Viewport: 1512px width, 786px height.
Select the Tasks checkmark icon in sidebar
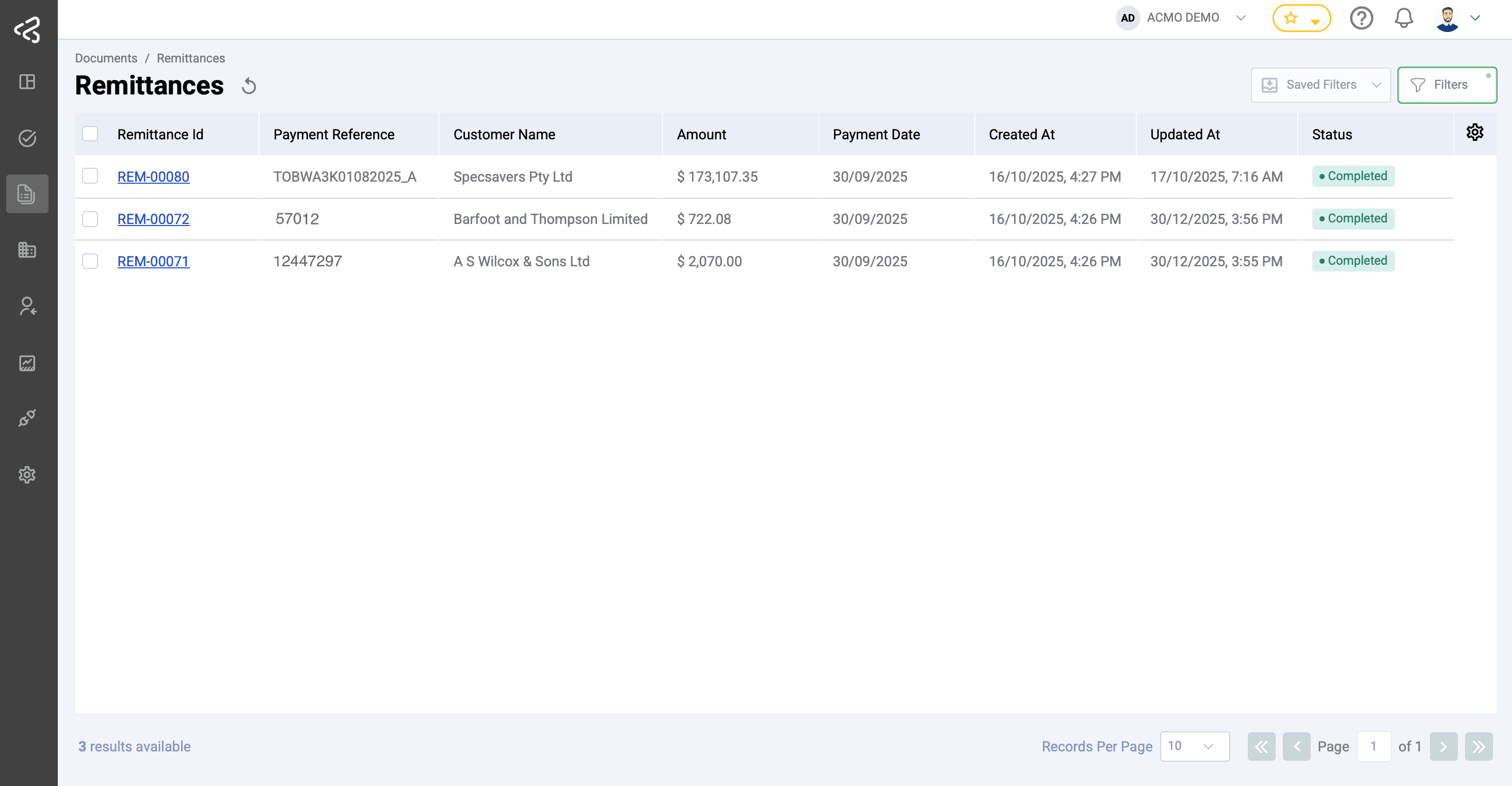(x=27, y=138)
